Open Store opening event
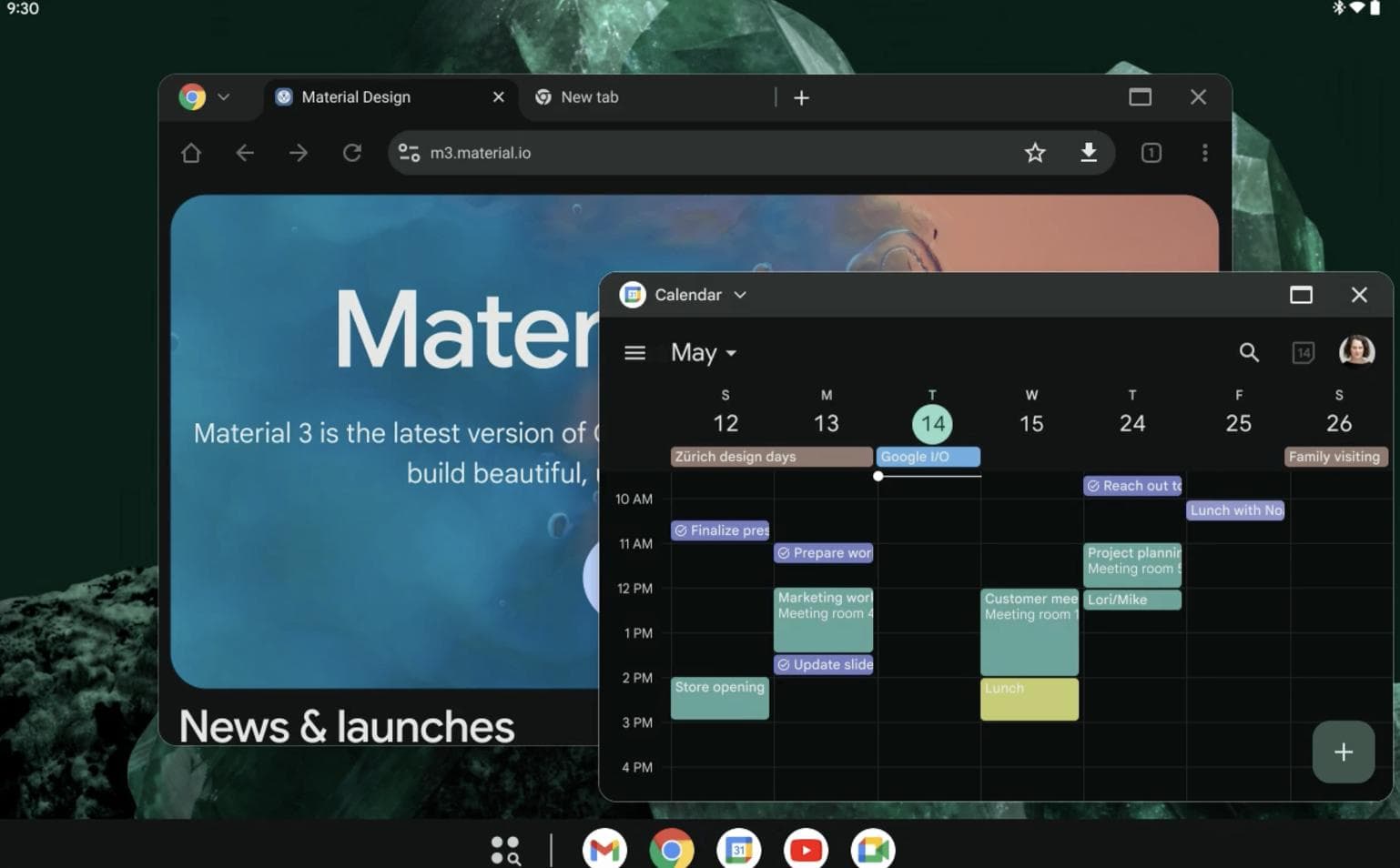This screenshot has width=1400, height=868. click(x=720, y=698)
